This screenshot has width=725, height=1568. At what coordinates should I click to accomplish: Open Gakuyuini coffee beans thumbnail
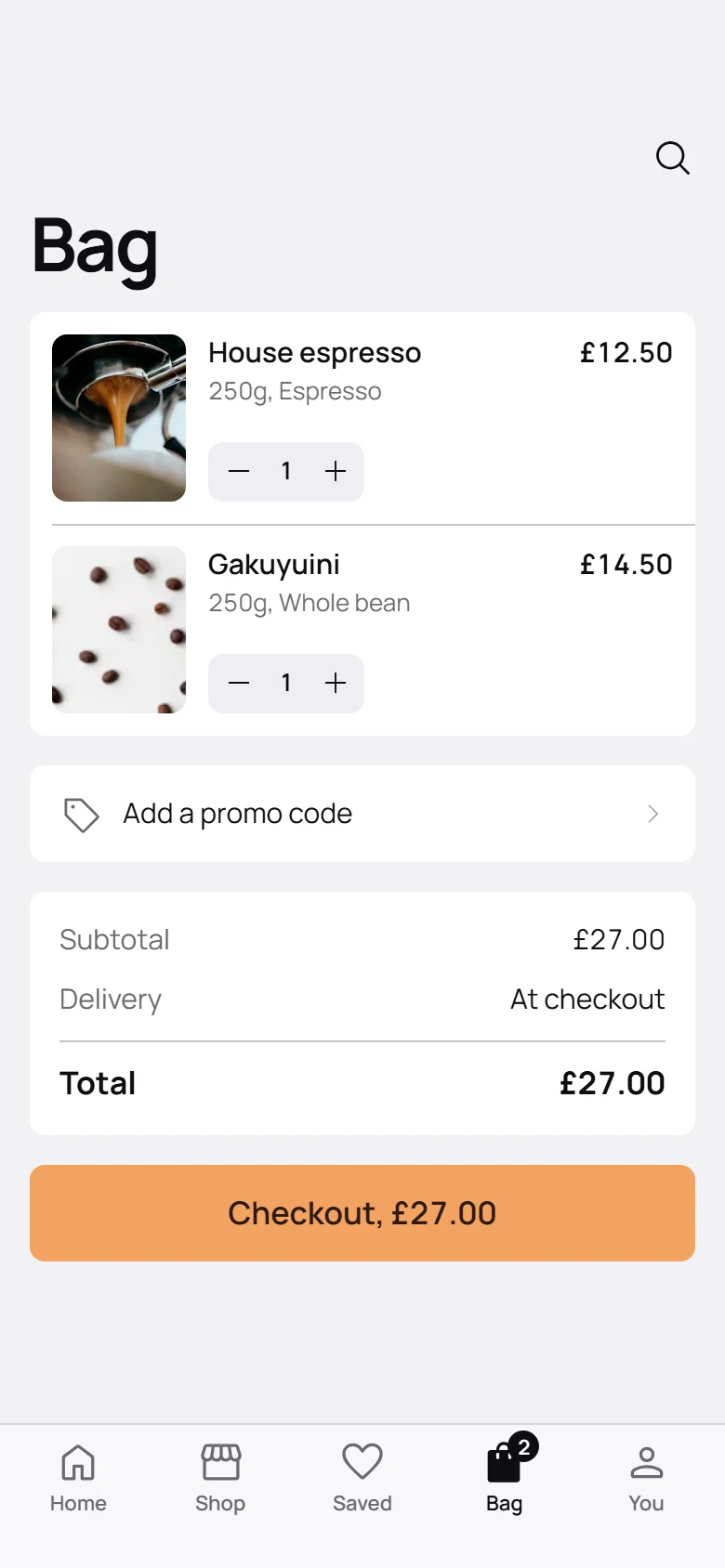tap(119, 630)
